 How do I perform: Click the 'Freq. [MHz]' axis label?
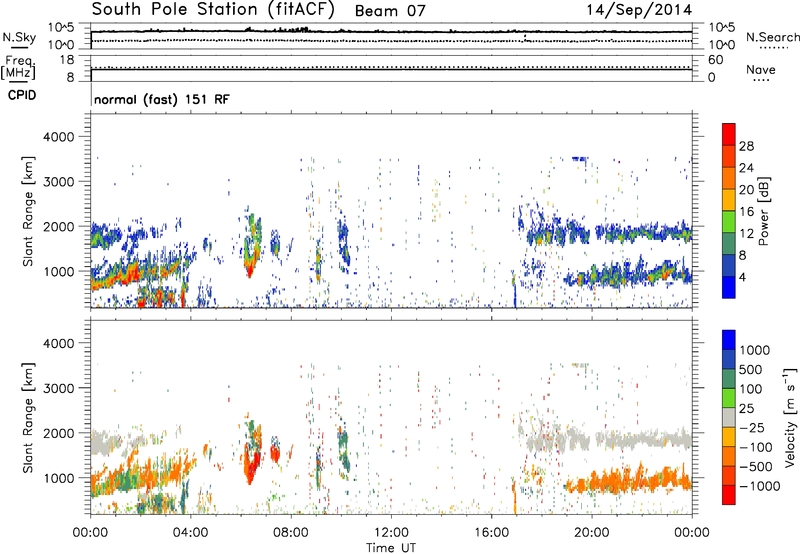pyautogui.click(x=18, y=68)
